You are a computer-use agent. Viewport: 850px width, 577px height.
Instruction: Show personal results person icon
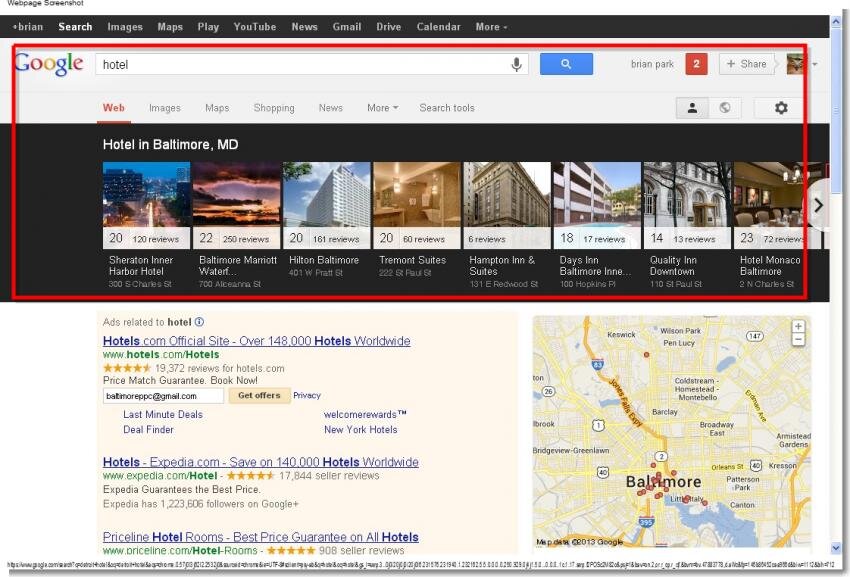click(x=692, y=108)
